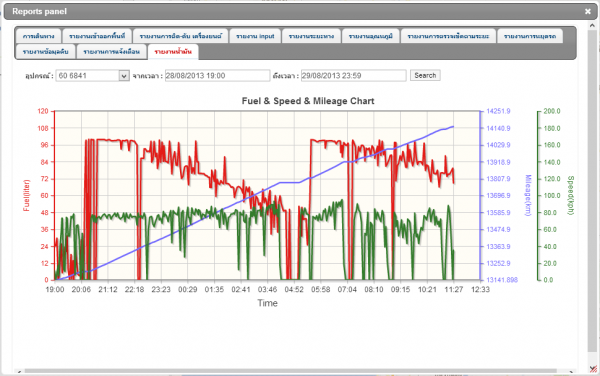Click the end time field 29/08/2013 23:59

pyautogui.click(x=354, y=76)
